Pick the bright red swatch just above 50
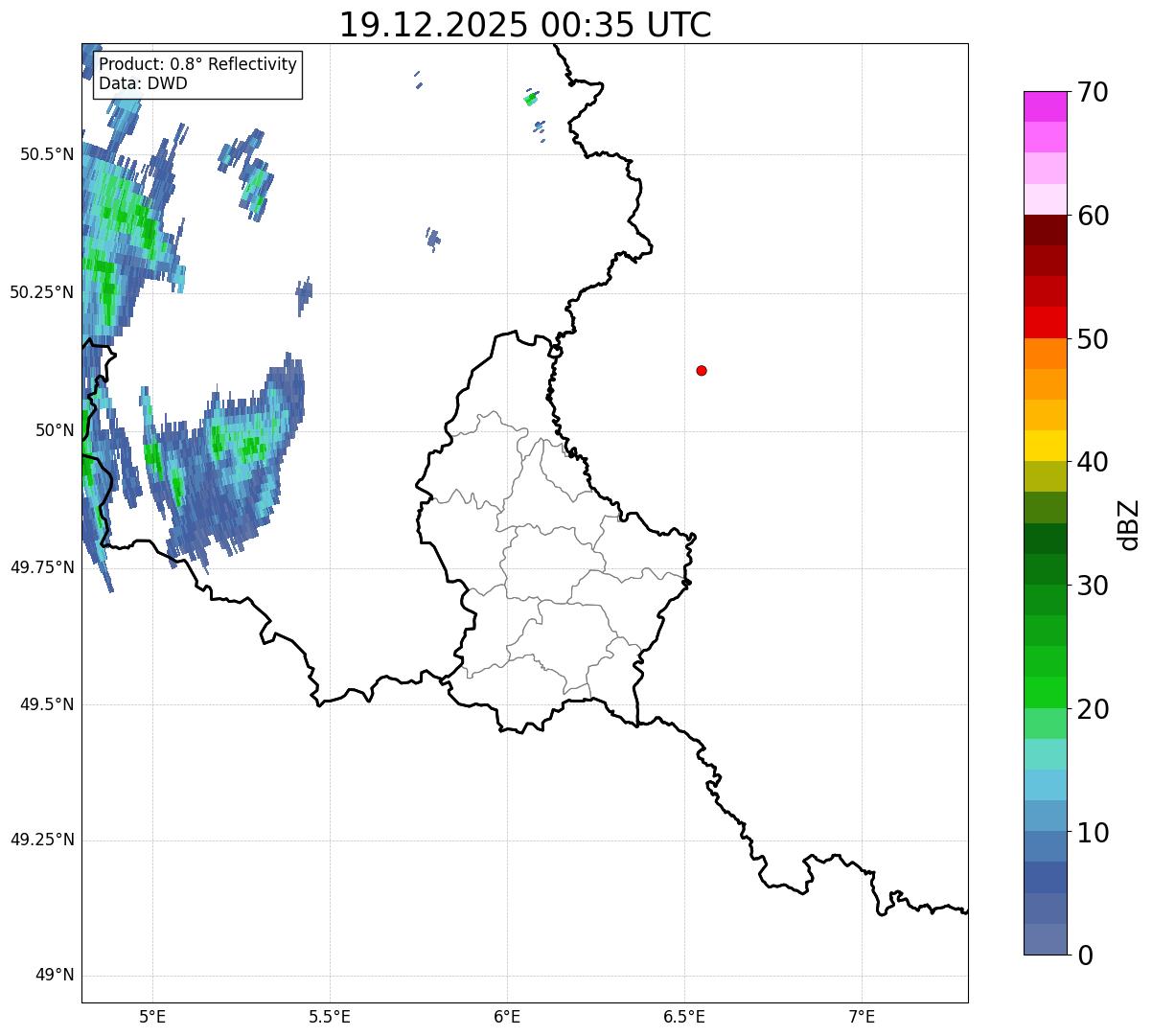The height and width of the screenshot is (1036, 1152). pyautogui.click(x=1046, y=323)
